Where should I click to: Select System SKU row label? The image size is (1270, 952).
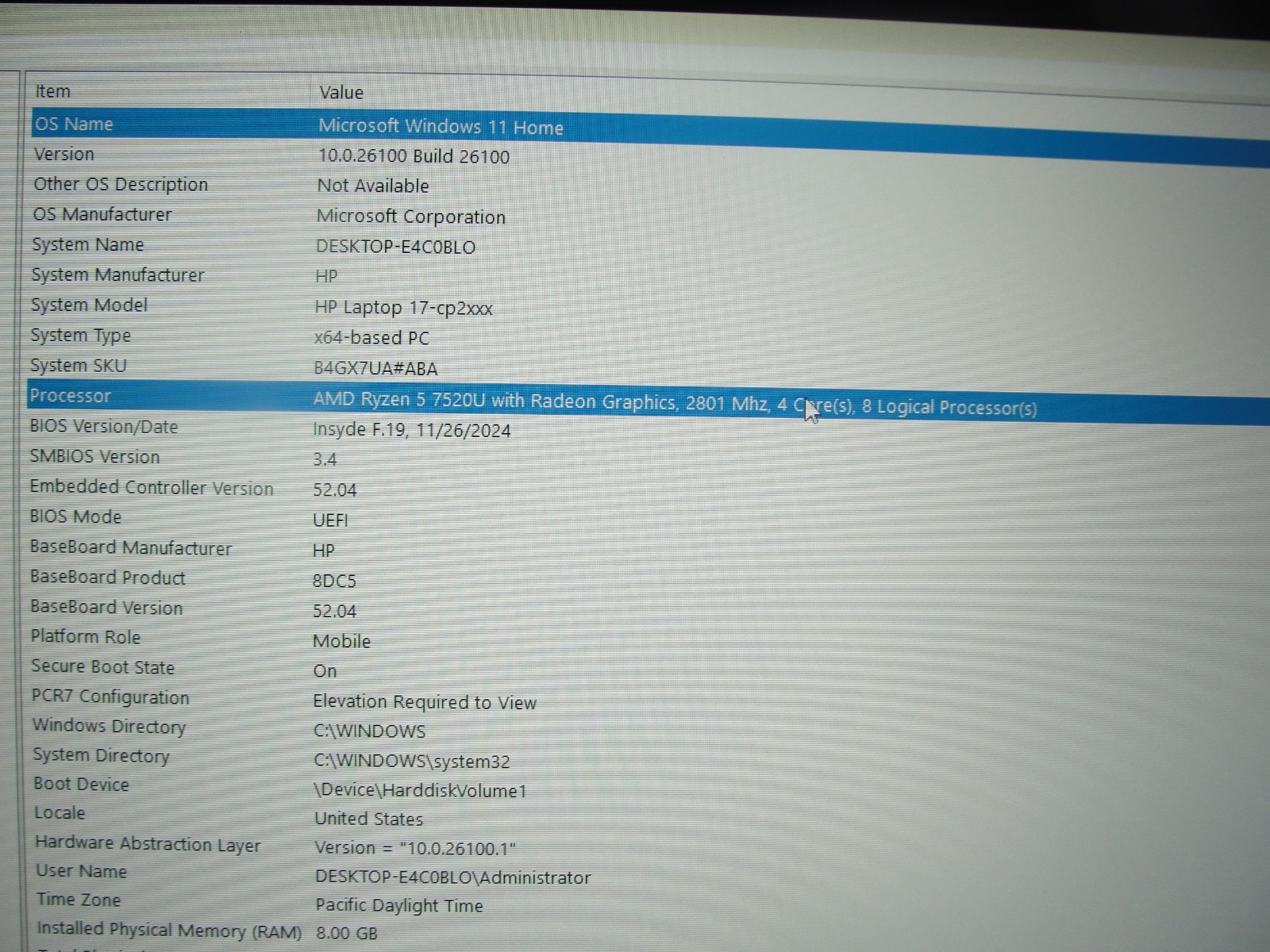78,366
